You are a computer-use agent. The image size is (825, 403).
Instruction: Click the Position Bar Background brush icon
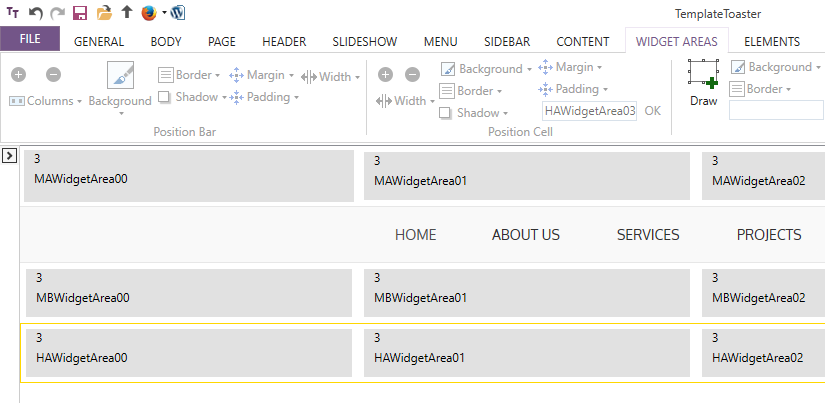(120, 76)
